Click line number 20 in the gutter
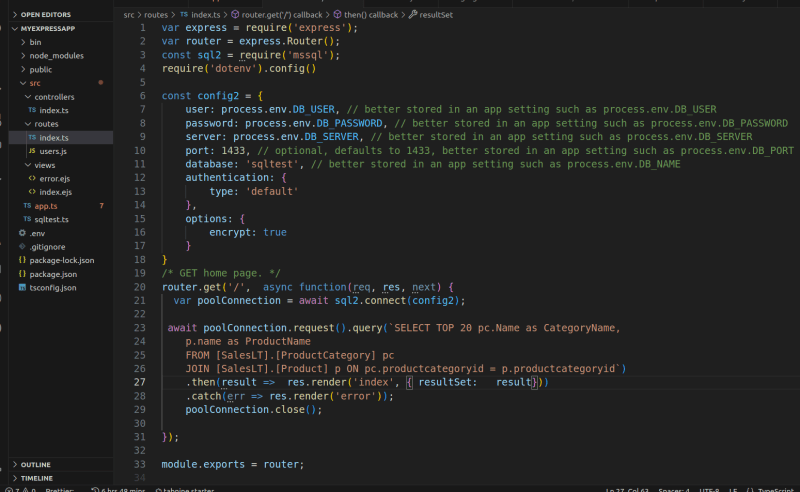This screenshot has width=800, height=492. (140, 287)
